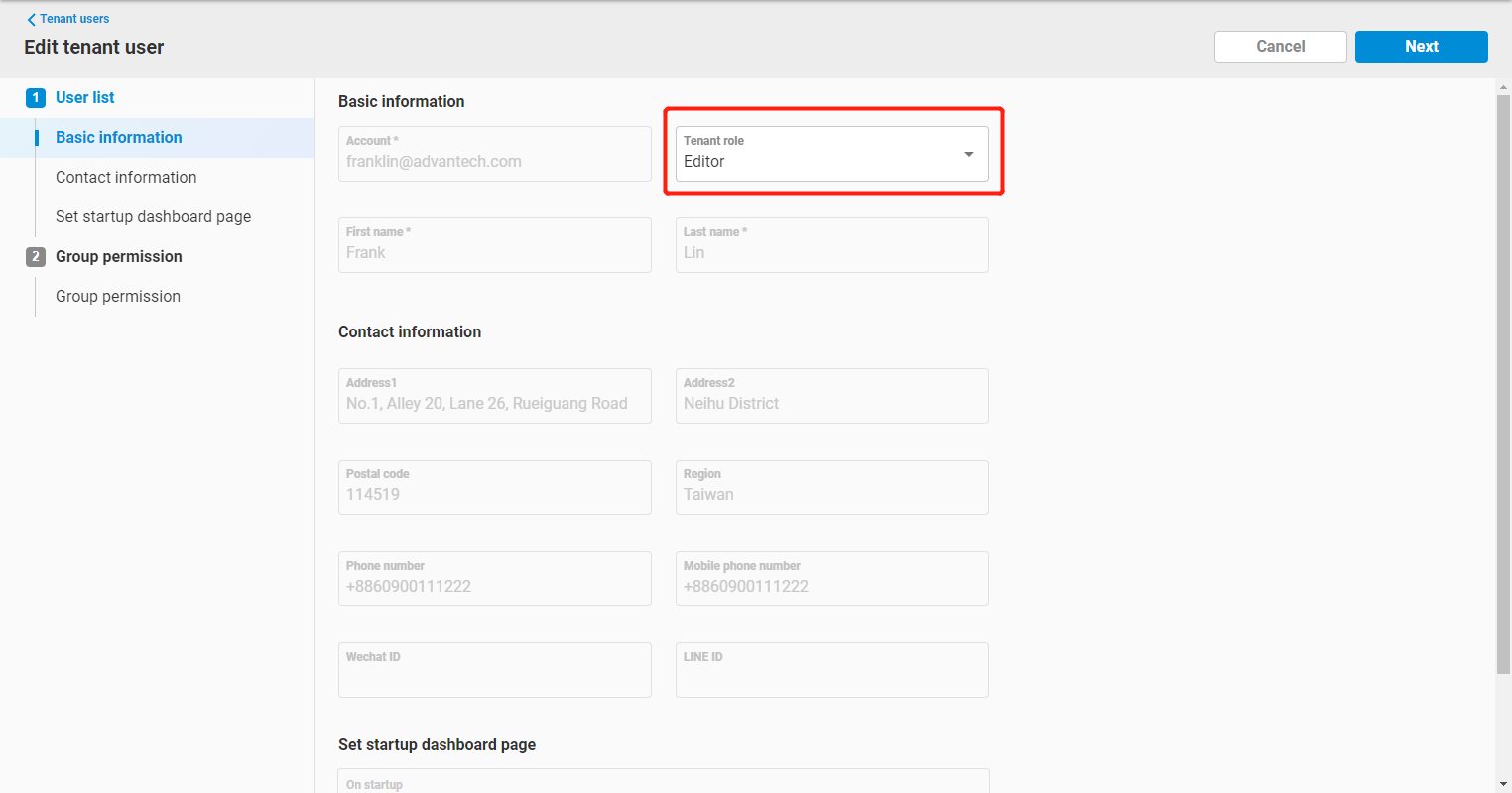This screenshot has width=1512, height=793.
Task: Click the step 2 number badge
Action: (36, 256)
